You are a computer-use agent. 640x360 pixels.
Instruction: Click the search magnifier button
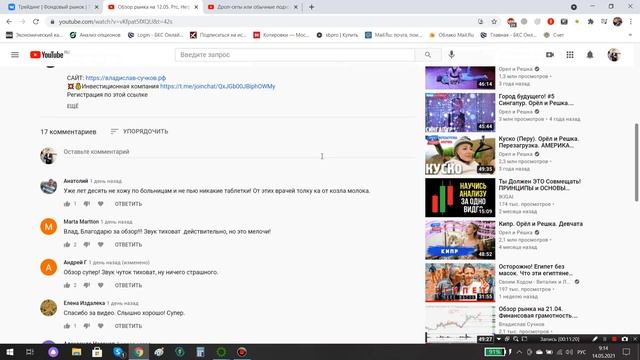point(428,55)
